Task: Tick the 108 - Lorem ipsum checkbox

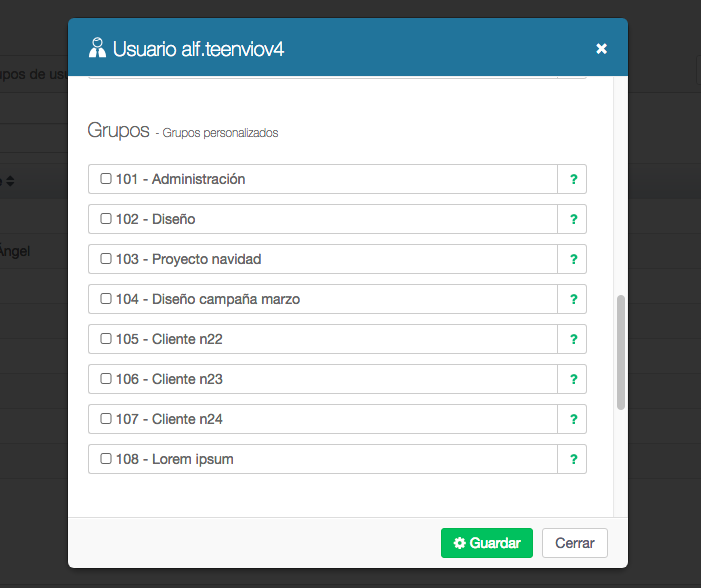Action: coord(106,459)
